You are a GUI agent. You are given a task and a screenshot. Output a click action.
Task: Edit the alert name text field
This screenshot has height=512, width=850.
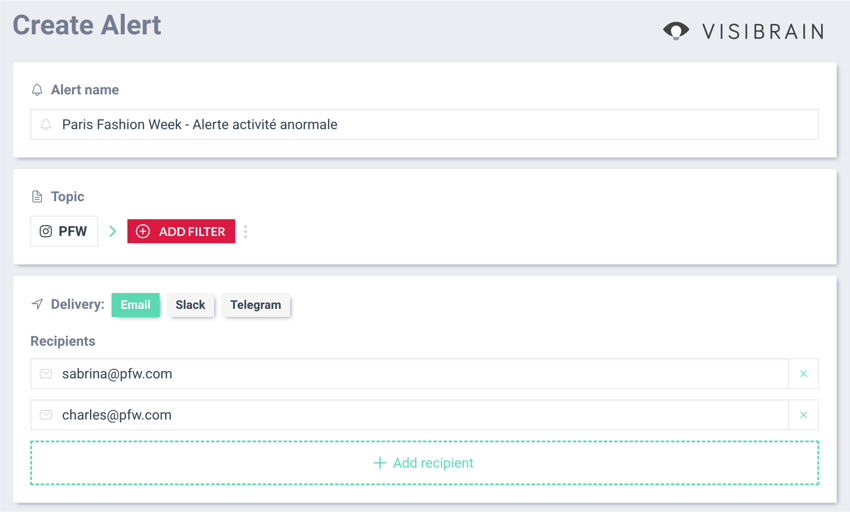[424, 125]
